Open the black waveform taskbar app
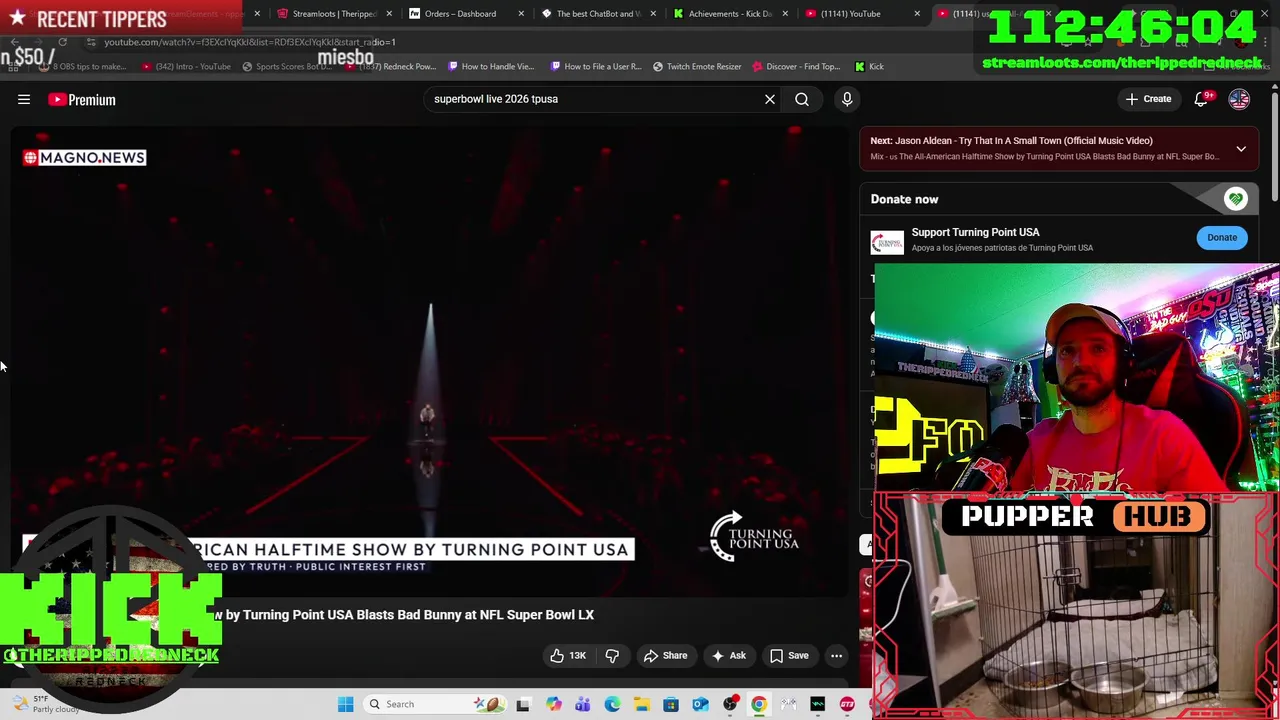 (x=818, y=704)
